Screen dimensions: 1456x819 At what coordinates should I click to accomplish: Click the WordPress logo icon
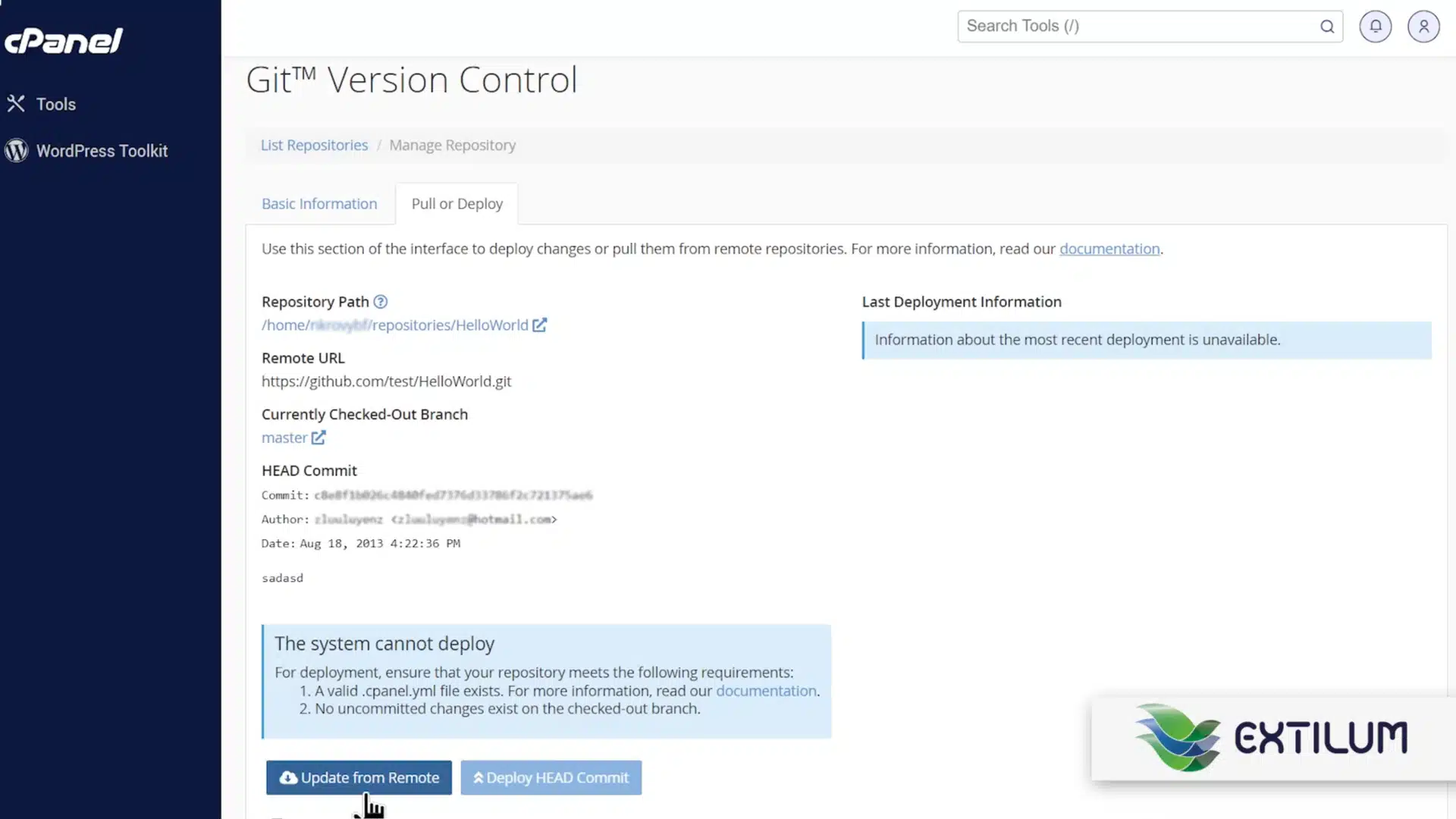point(16,151)
